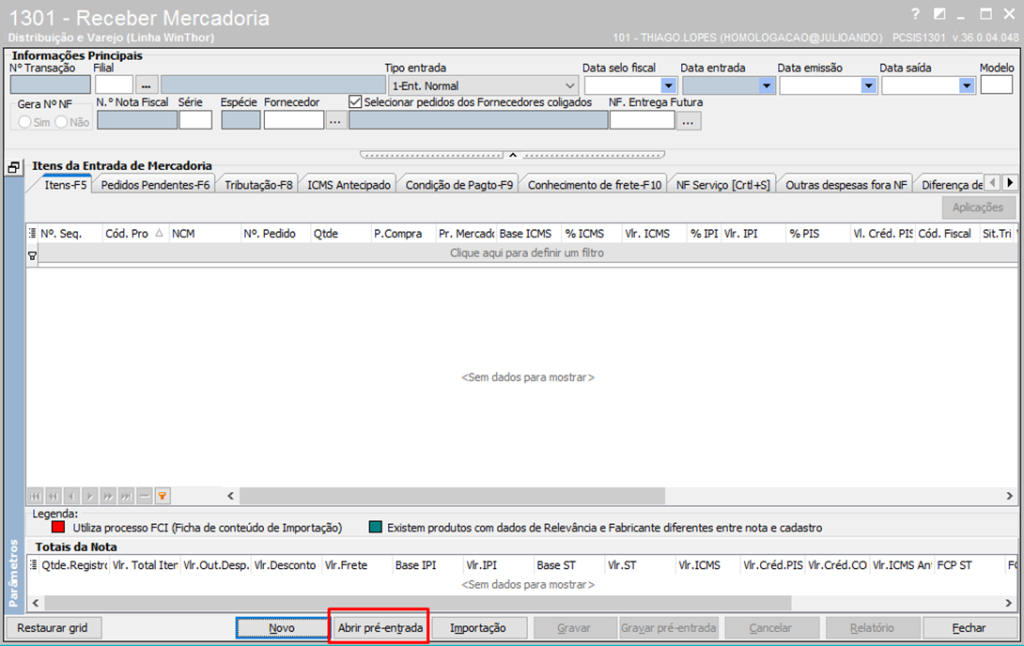Open Data selo fiscal date picker
The height and width of the screenshot is (646, 1024).
[668, 86]
